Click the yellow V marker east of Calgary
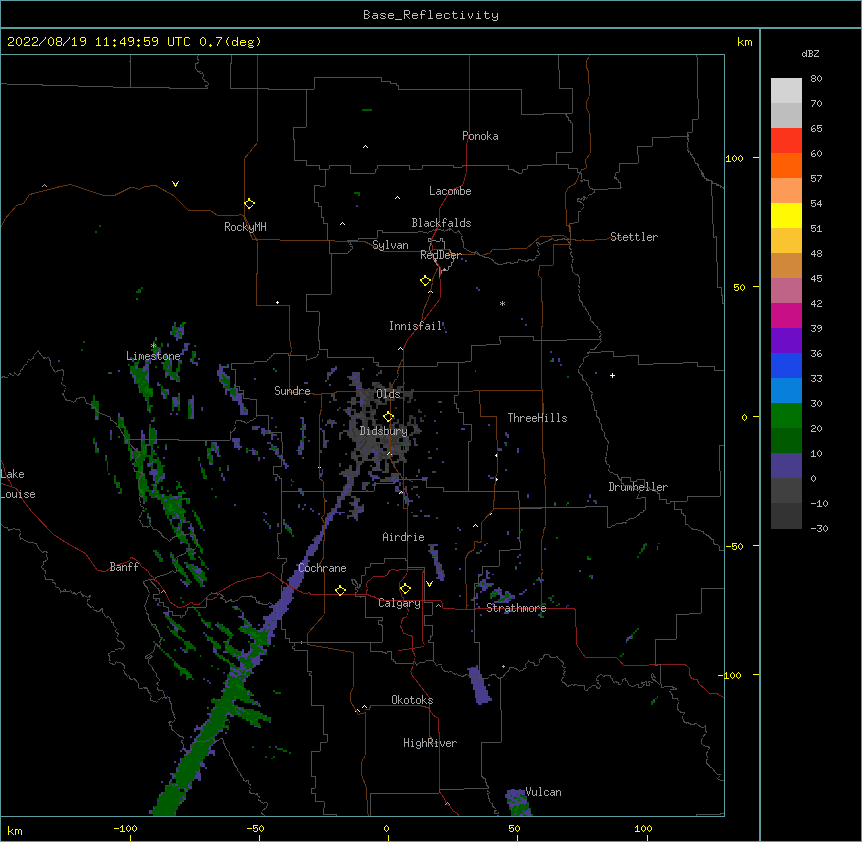862x842 pixels. click(x=429, y=584)
